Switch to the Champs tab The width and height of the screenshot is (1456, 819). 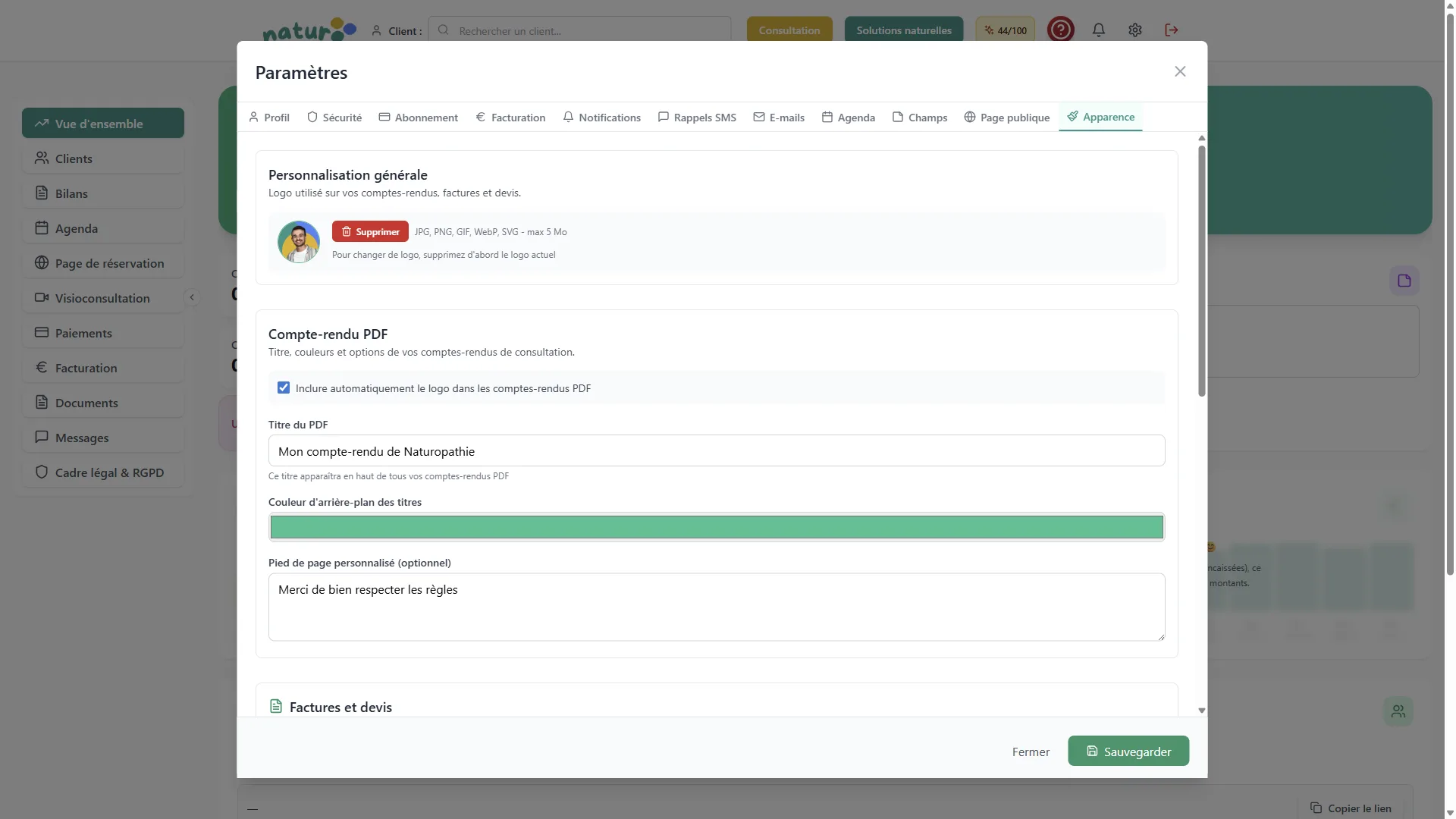tap(920, 118)
